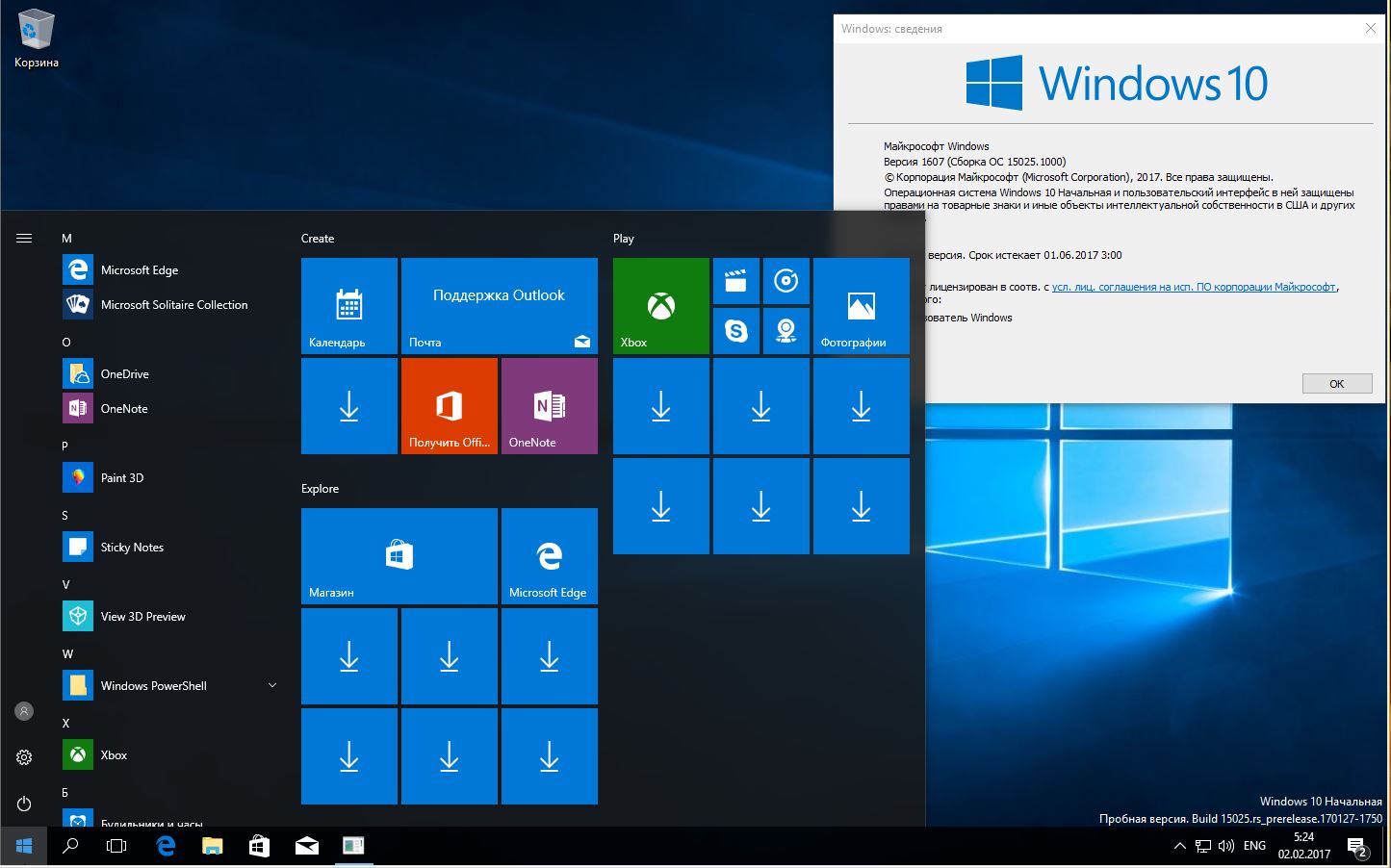Screen dimensions: 1391x868
Task: Open the Power options icon
Action: pyautogui.click(x=24, y=804)
